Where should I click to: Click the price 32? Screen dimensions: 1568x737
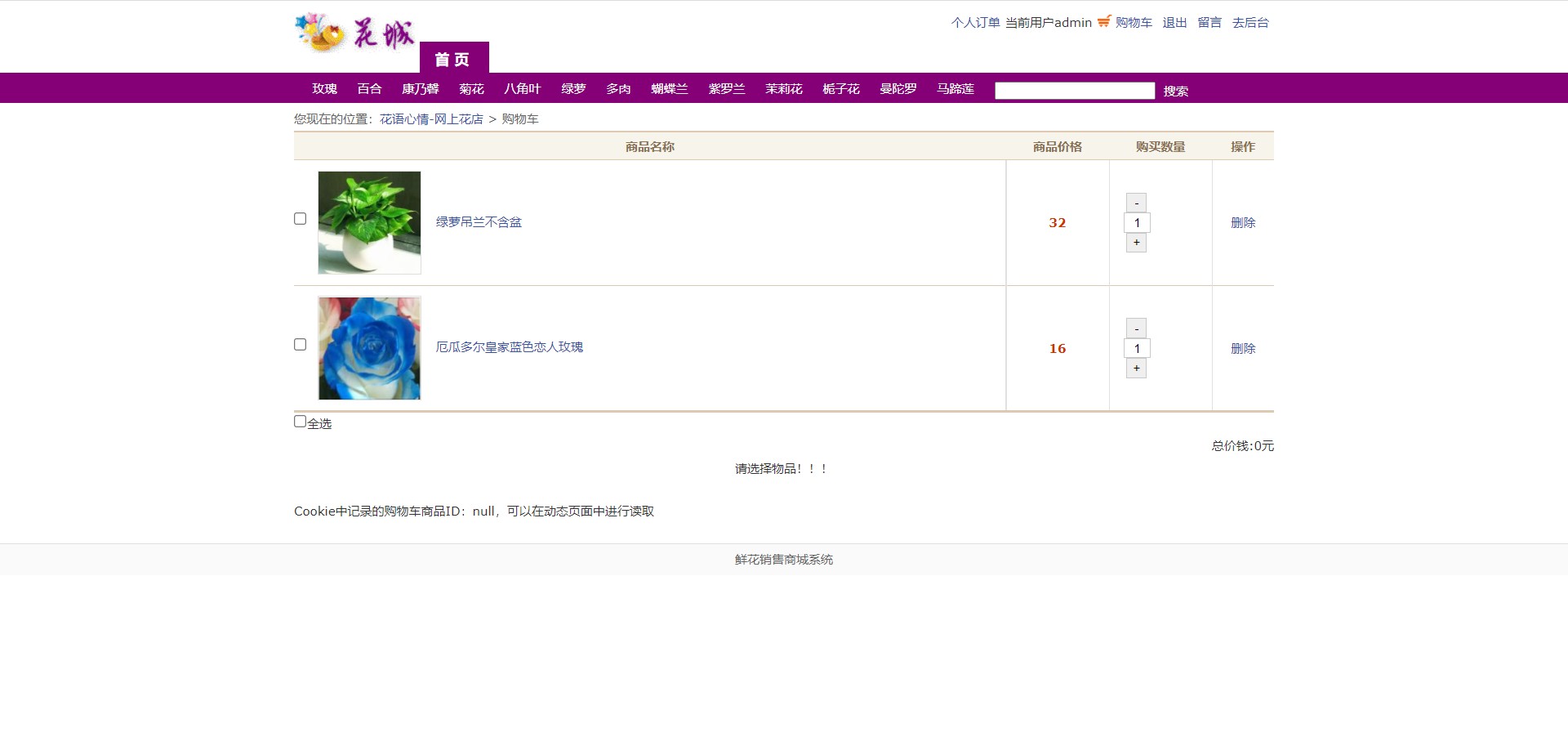pyautogui.click(x=1058, y=223)
